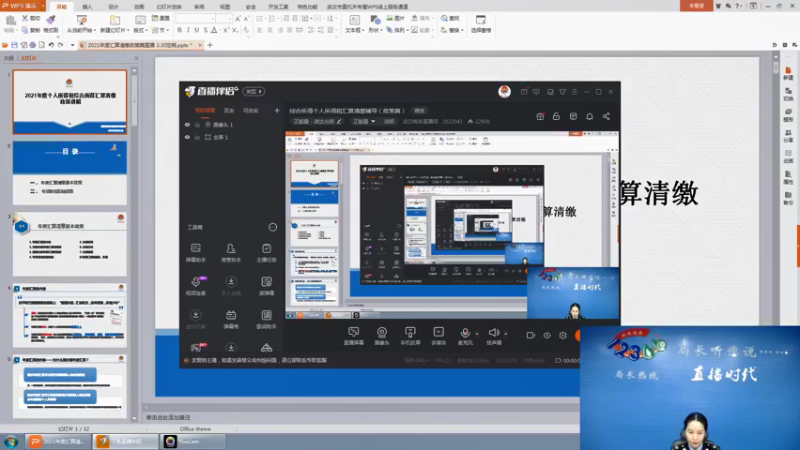The image size is (800, 450).
Task: Click the Selection Pane icon in ribbon
Action: click(481, 19)
